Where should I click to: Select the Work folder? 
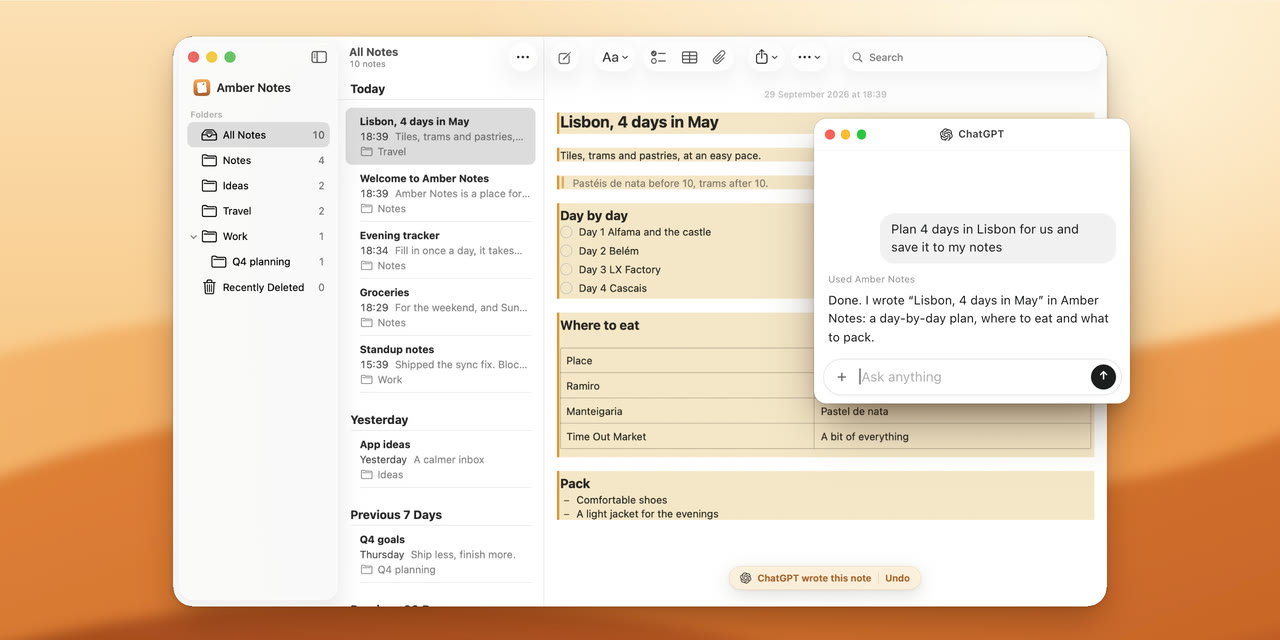258,237
